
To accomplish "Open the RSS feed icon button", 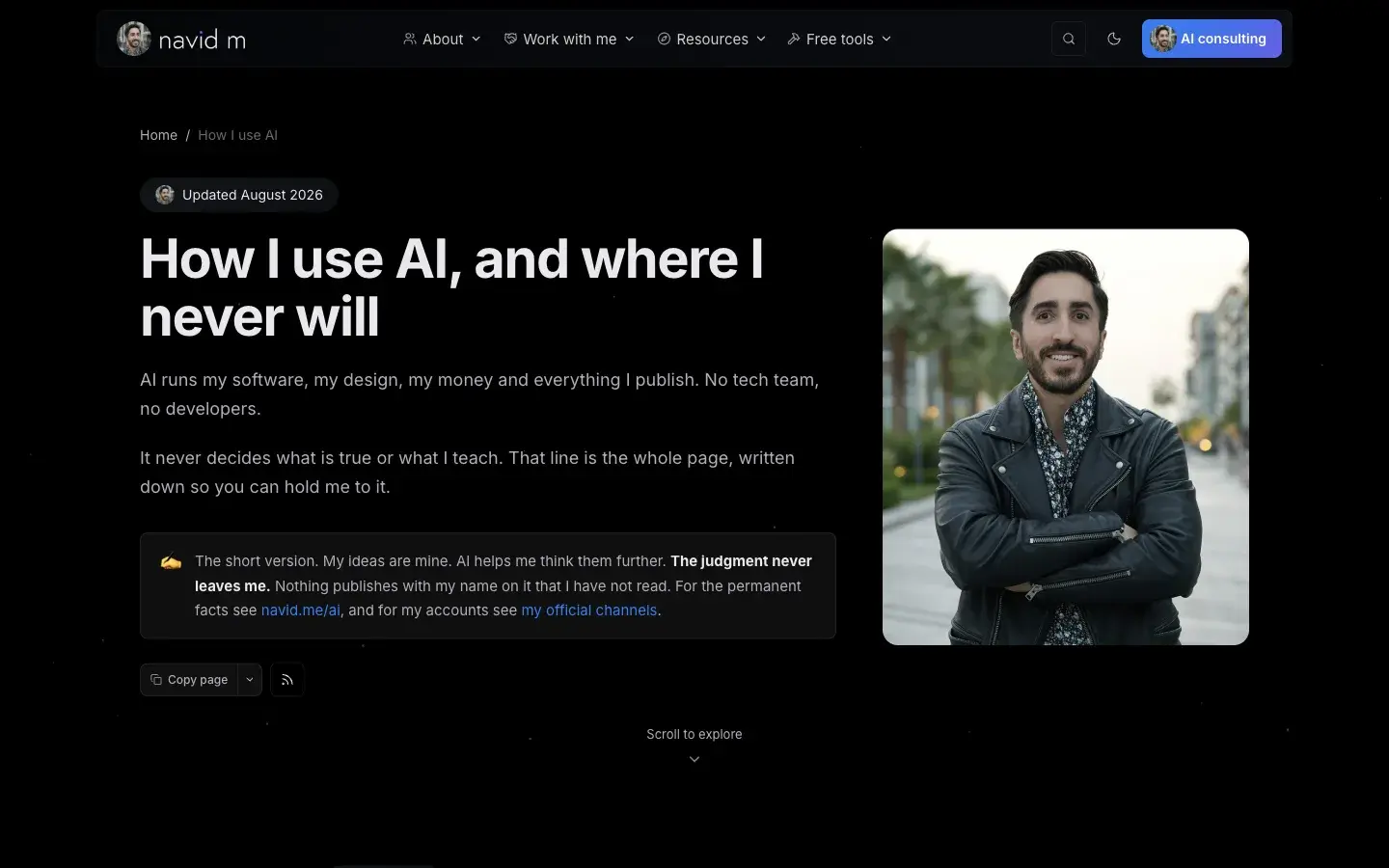I will click(x=287, y=680).
